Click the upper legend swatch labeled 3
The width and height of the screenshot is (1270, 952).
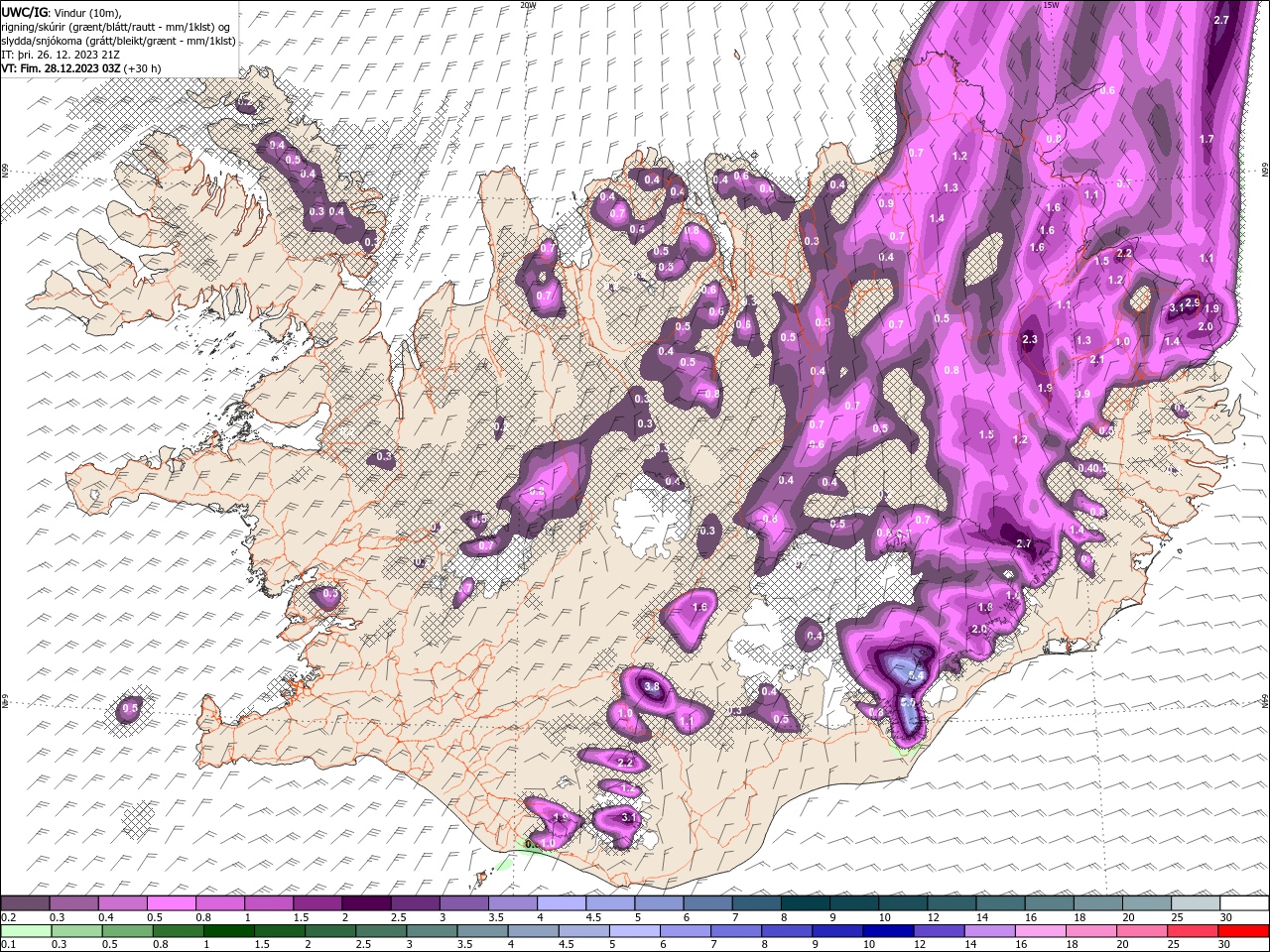tap(463, 902)
